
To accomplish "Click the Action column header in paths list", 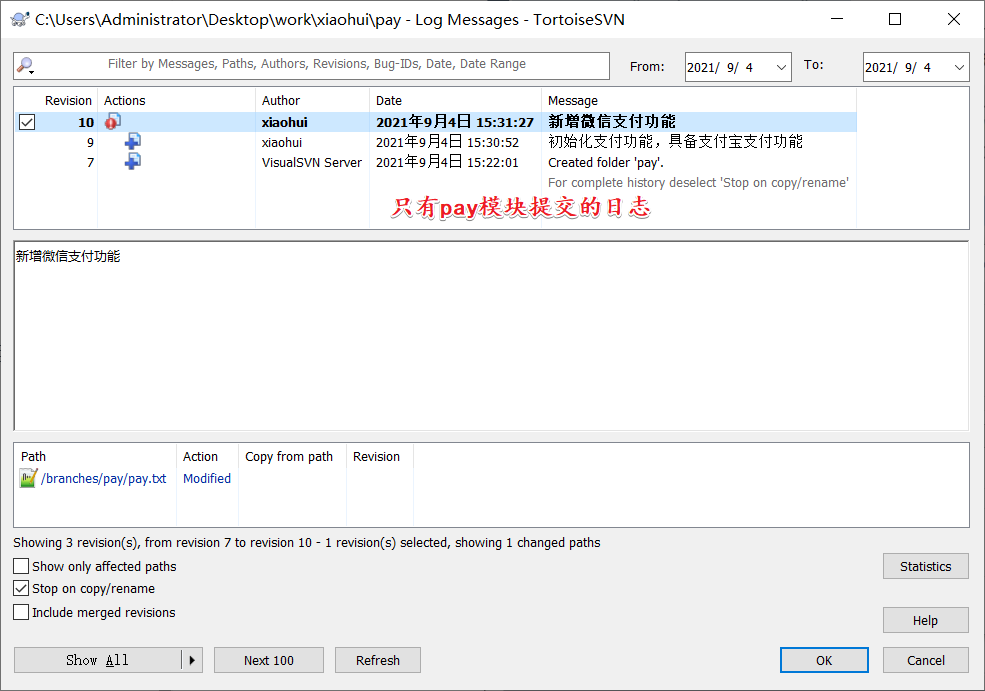I will click(200, 457).
